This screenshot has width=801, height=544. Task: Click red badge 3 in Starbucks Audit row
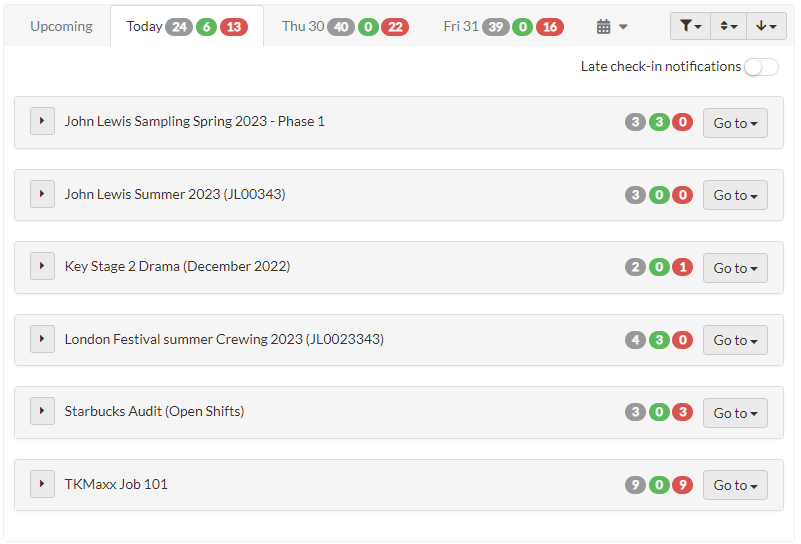(683, 412)
